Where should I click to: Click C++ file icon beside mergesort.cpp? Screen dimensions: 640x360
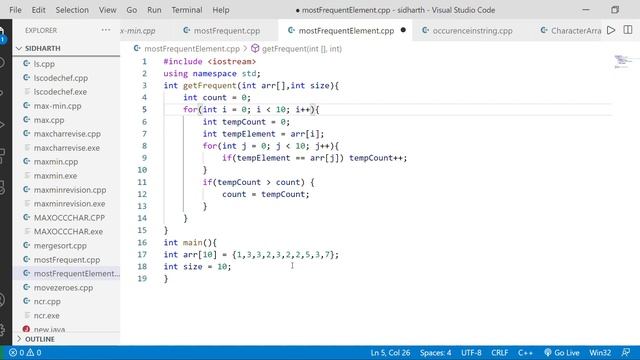pos(27,245)
